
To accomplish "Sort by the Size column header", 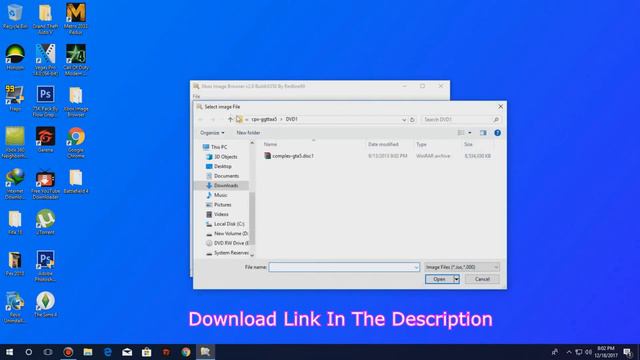I will pos(468,144).
